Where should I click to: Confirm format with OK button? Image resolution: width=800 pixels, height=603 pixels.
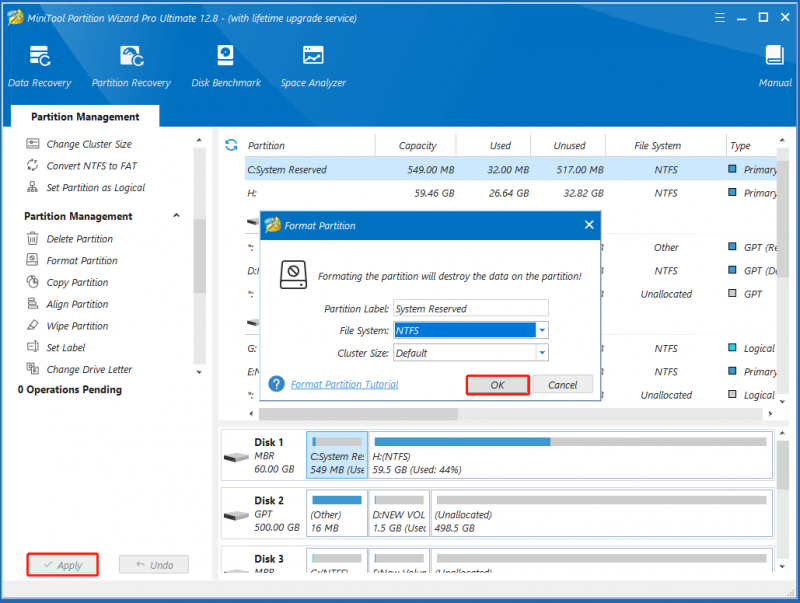pyautogui.click(x=497, y=385)
